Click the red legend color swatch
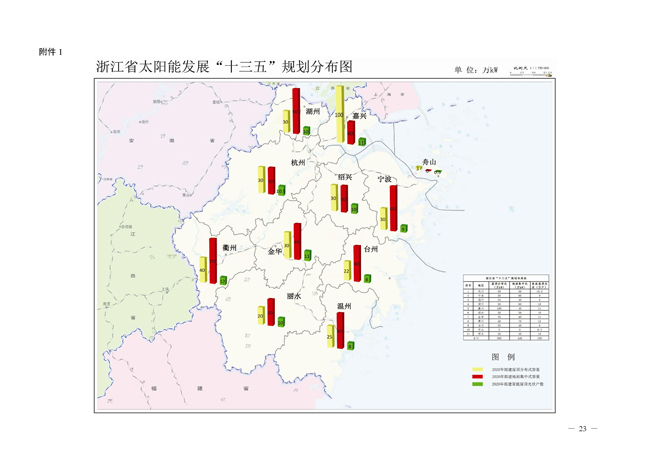 (x=478, y=375)
